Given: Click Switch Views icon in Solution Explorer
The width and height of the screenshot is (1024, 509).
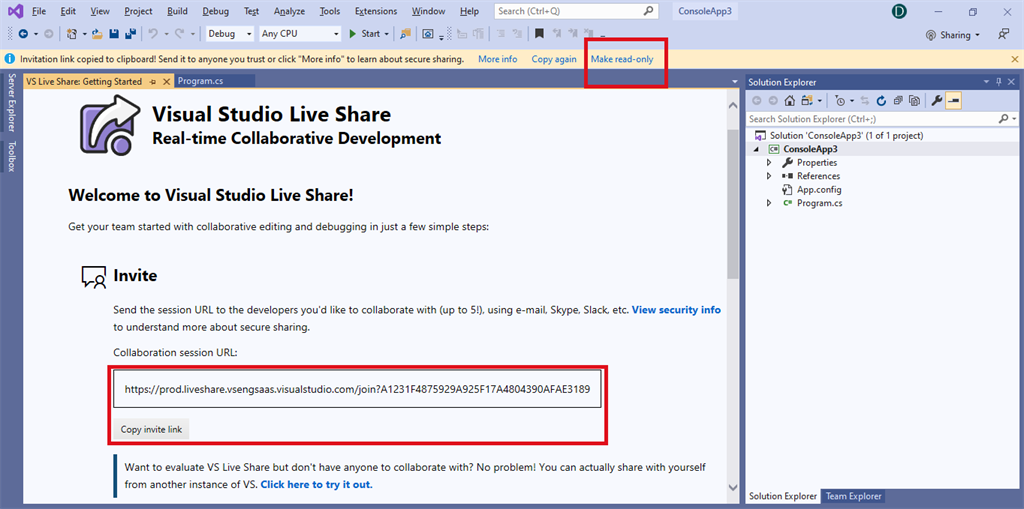Looking at the screenshot, I should [807, 101].
